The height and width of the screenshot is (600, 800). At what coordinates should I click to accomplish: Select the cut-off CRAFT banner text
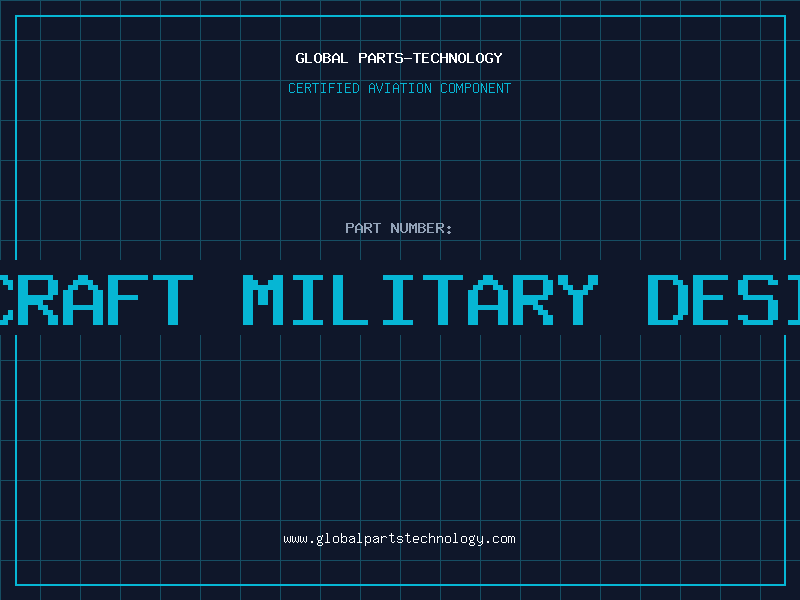[96, 300]
